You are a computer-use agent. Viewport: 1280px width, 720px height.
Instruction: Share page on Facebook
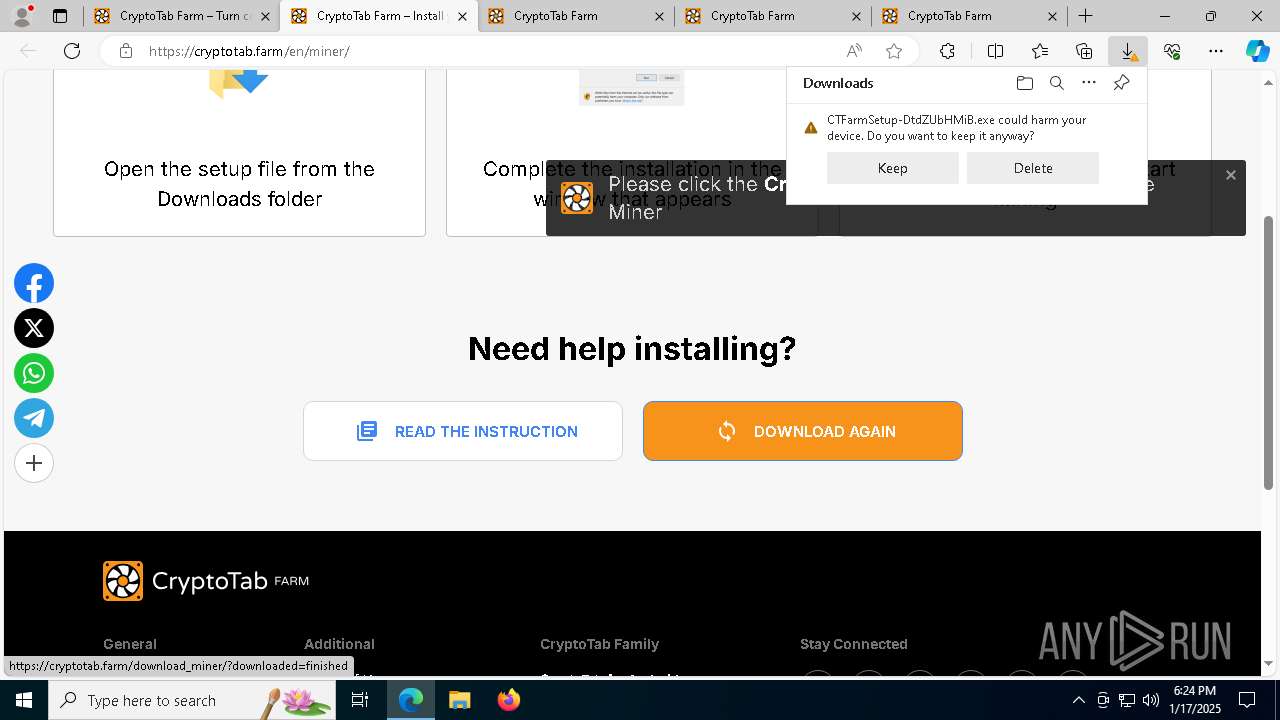(x=34, y=284)
